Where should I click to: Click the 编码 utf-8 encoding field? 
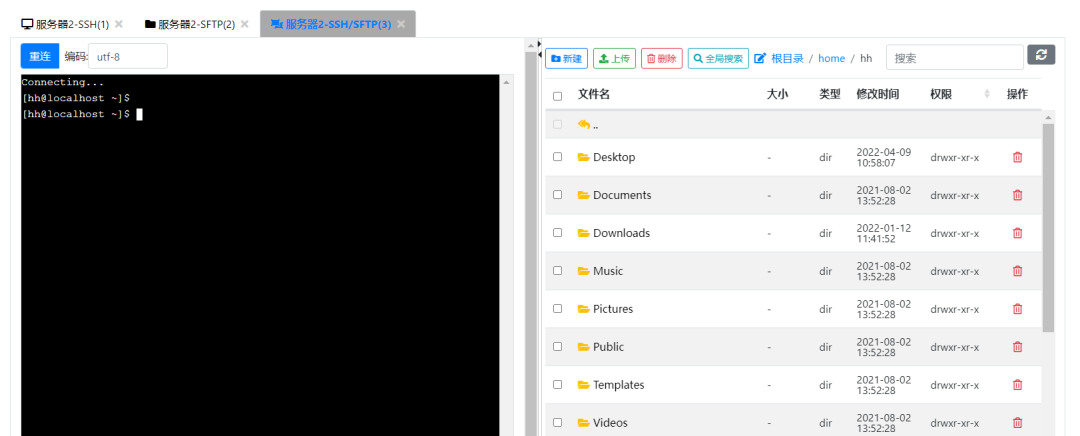[x=128, y=56]
